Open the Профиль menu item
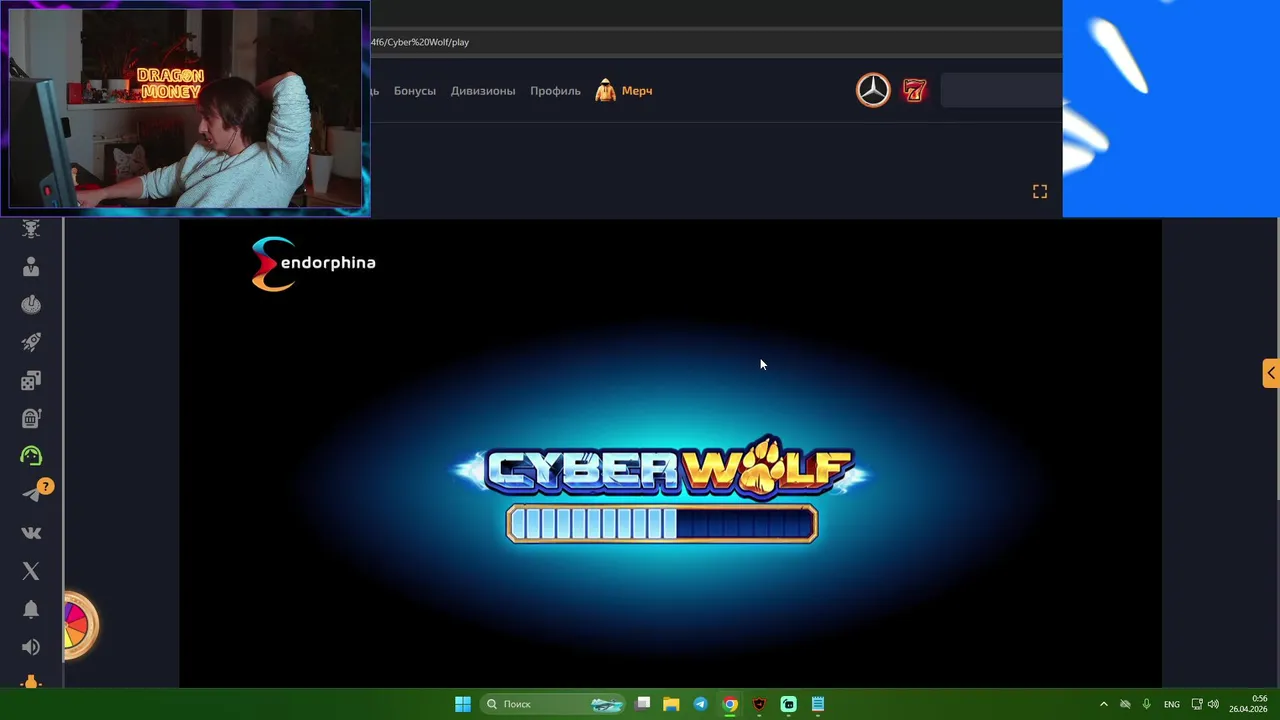Image resolution: width=1280 pixels, height=720 pixels. coord(555,91)
